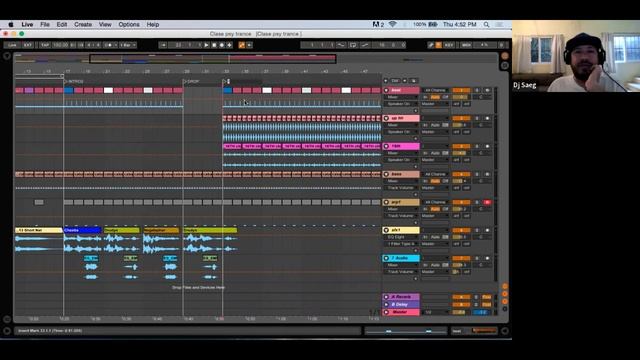
Task: Select the yellow Short Nat audio clip
Action: click(x=39, y=231)
